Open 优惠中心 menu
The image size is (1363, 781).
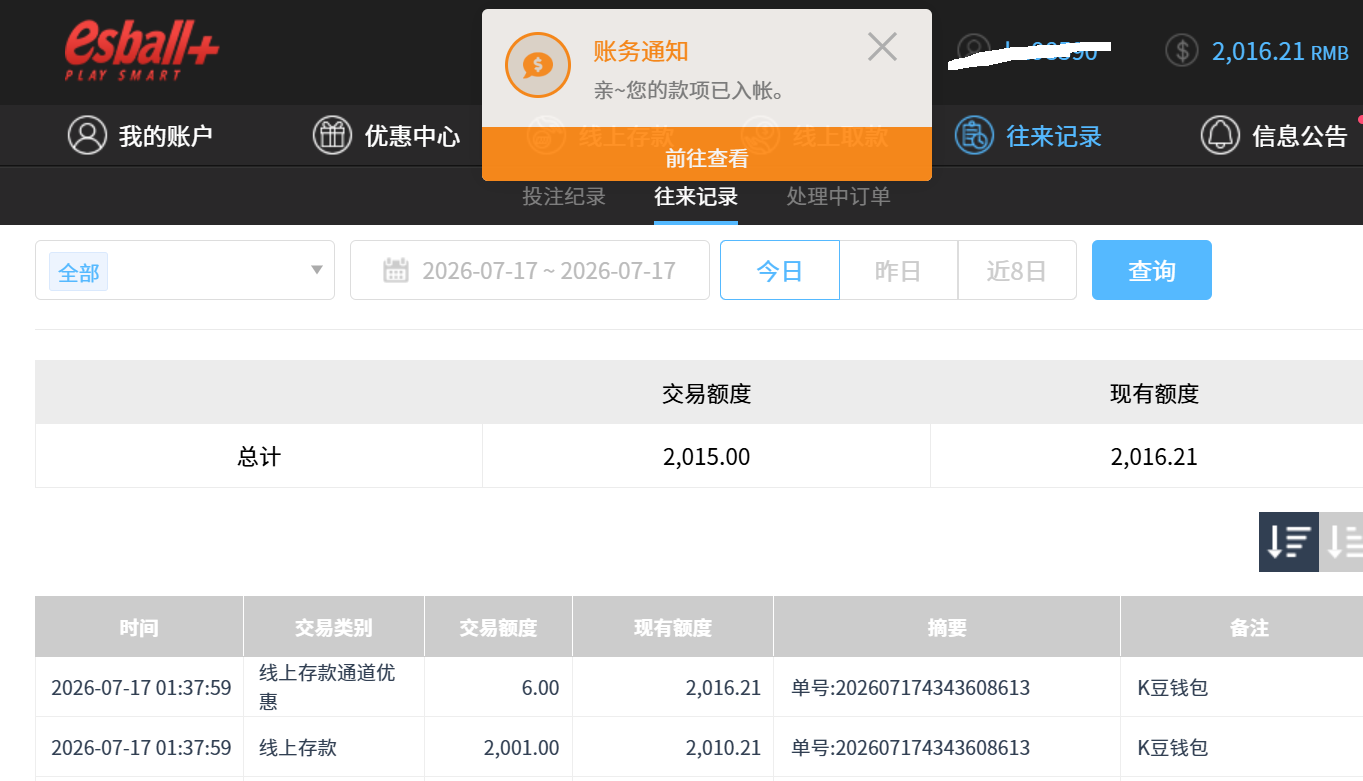(386, 135)
